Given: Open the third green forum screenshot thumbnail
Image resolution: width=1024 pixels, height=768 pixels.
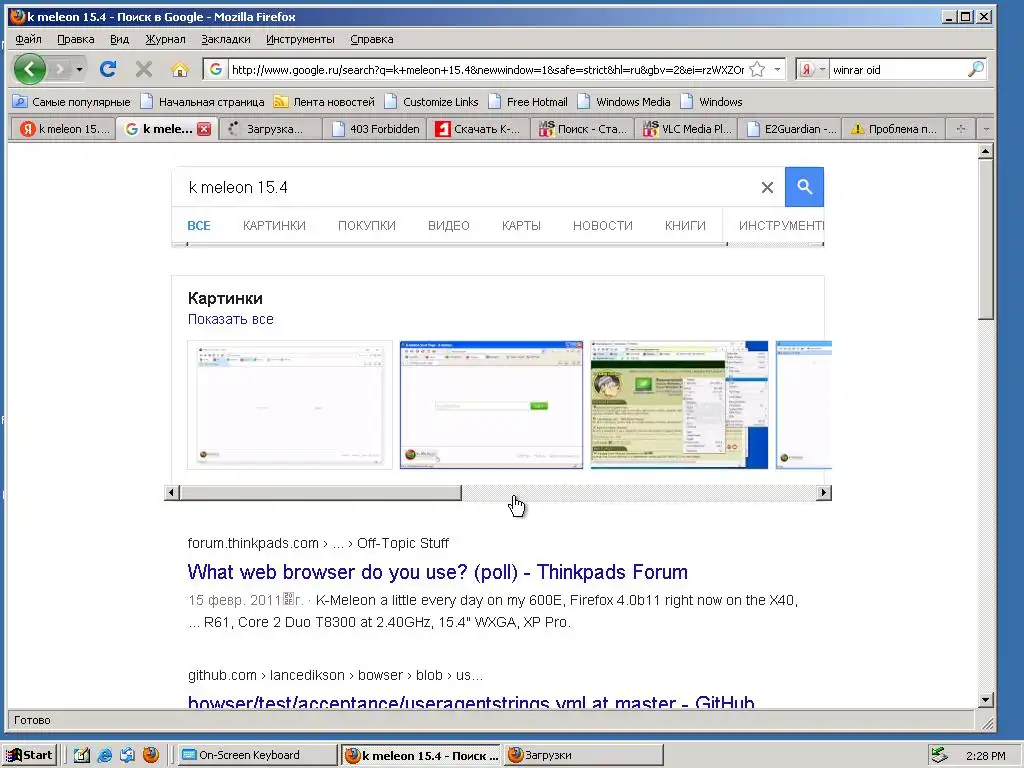Looking at the screenshot, I should click(x=679, y=405).
